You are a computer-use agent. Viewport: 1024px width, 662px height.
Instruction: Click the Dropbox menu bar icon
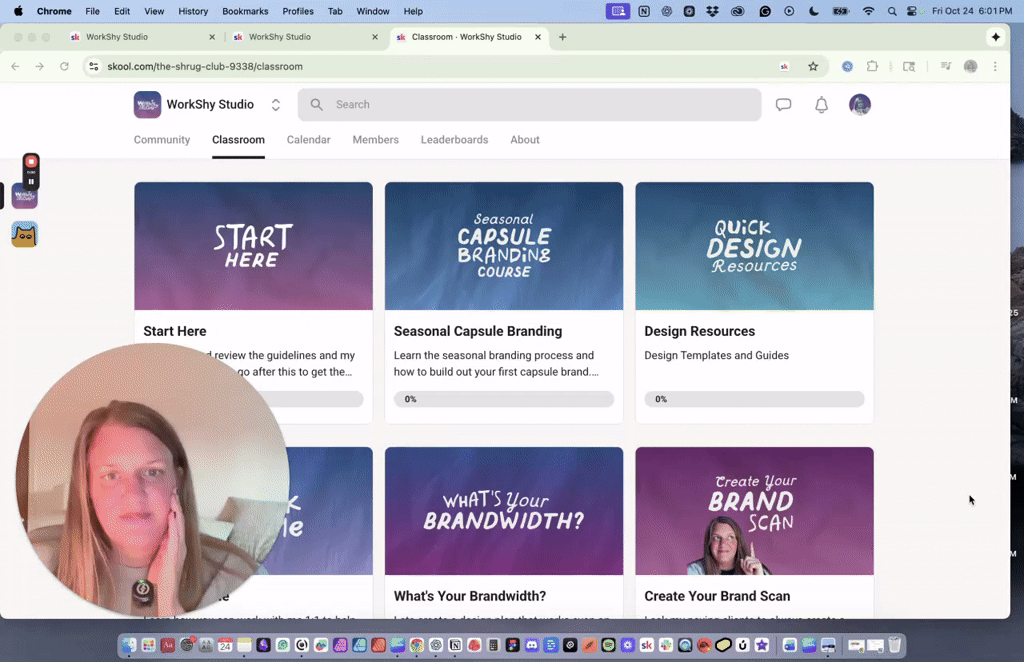pos(712,11)
